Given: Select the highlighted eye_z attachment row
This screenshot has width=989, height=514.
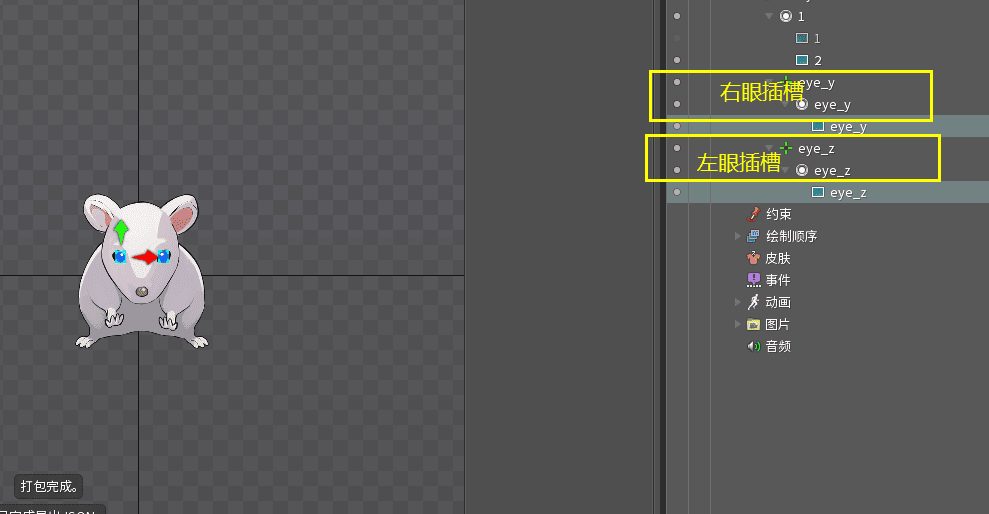Looking at the screenshot, I should (828, 192).
